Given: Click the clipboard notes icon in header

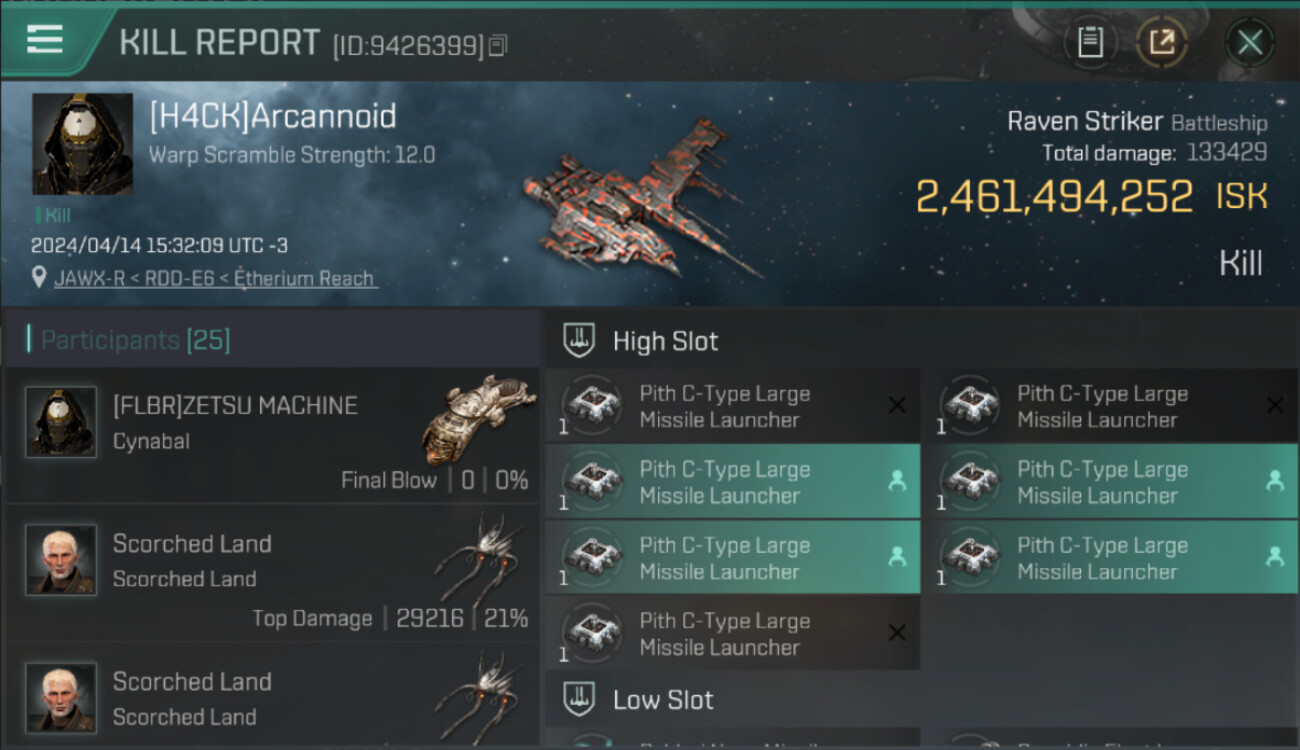Looking at the screenshot, I should [x=1090, y=42].
